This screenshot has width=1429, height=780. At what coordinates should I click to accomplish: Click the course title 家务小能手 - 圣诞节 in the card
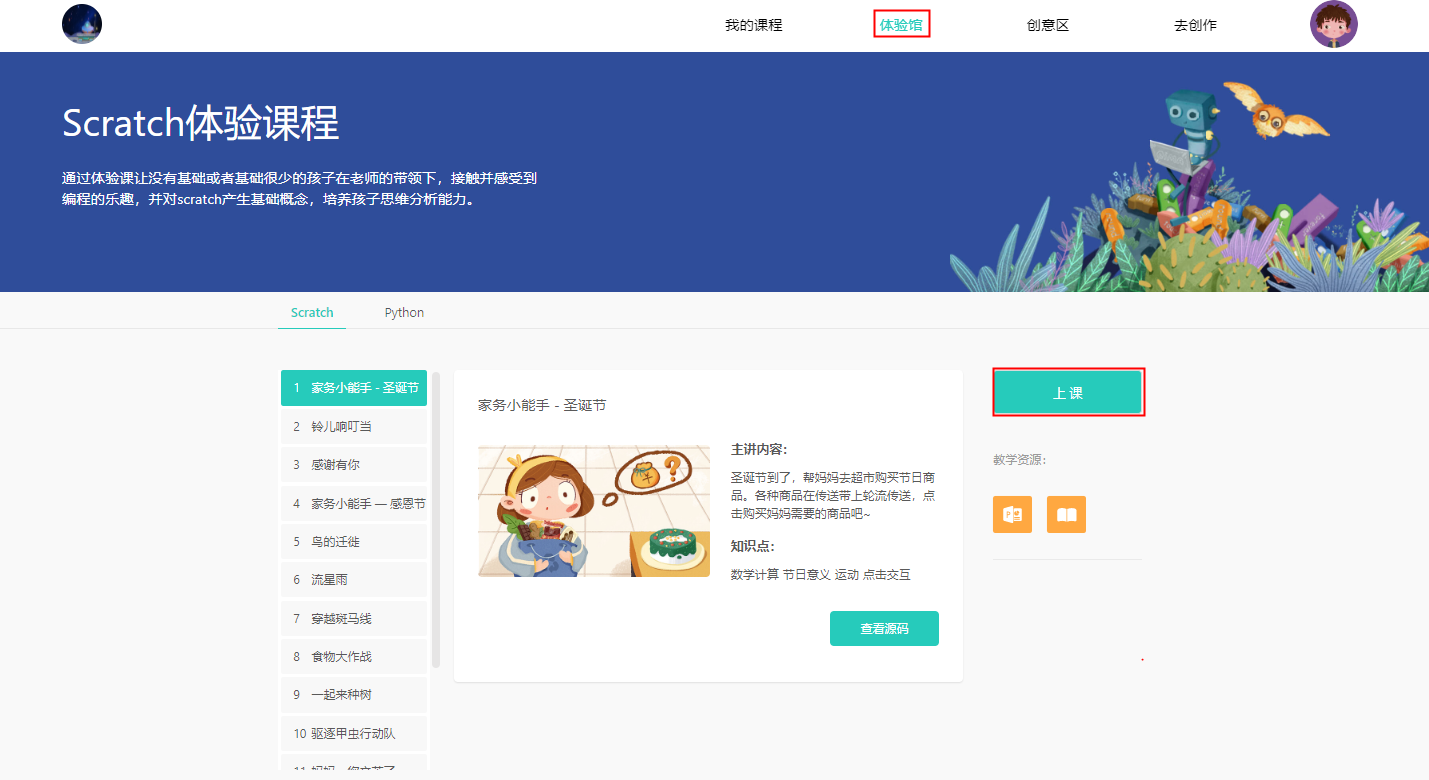click(542, 405)
